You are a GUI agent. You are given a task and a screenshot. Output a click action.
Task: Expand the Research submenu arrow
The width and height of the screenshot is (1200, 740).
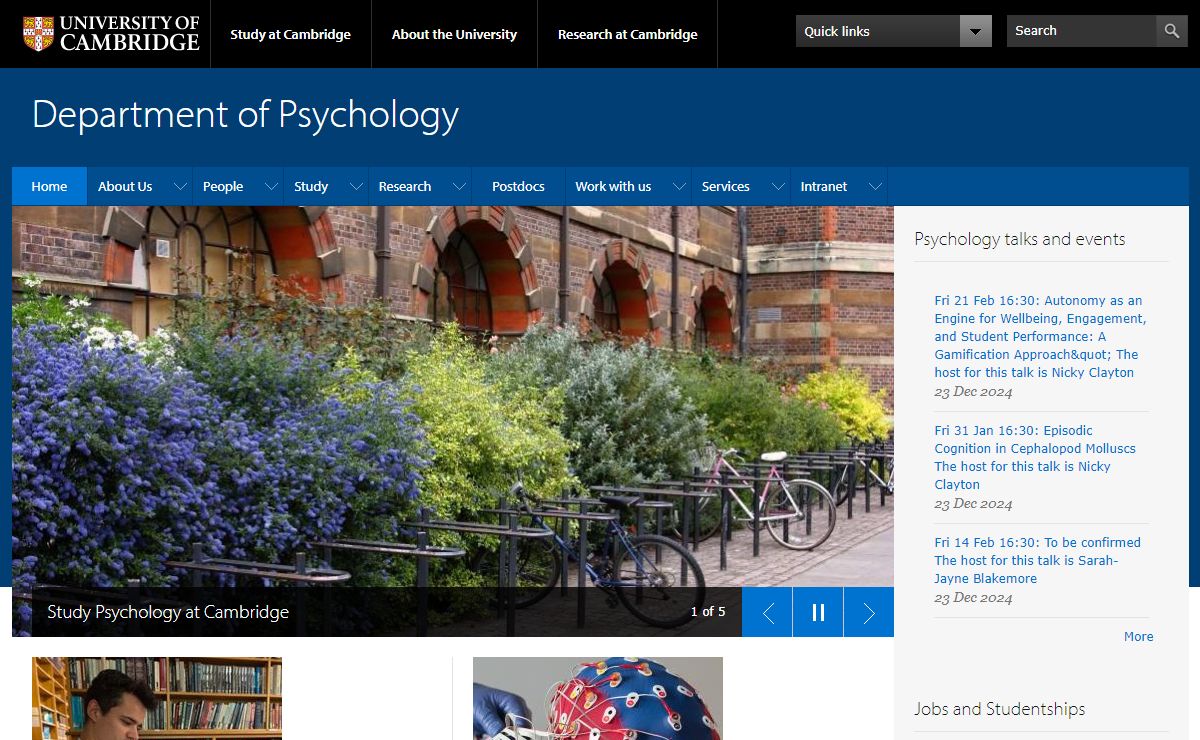[459, 186]
